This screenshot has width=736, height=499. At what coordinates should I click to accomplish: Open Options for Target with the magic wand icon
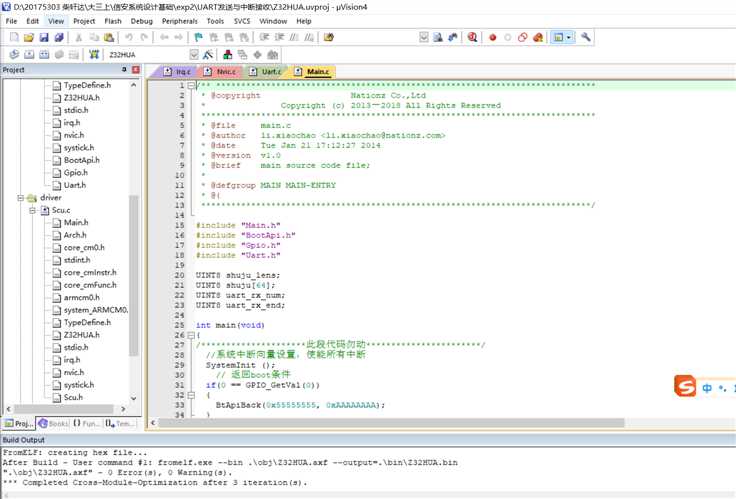(x=208, y=54)
